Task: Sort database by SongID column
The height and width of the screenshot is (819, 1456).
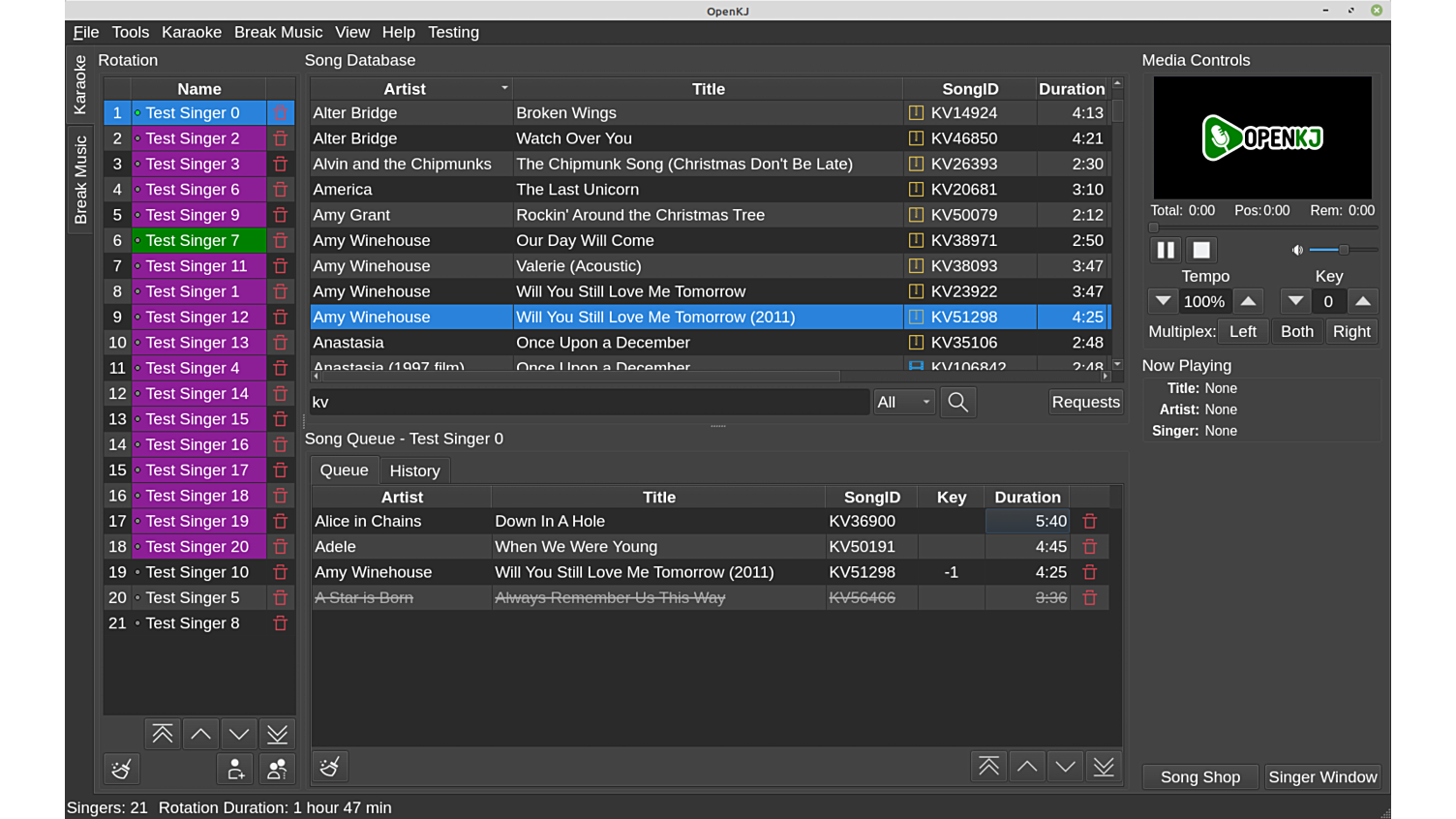Action: 970,89
